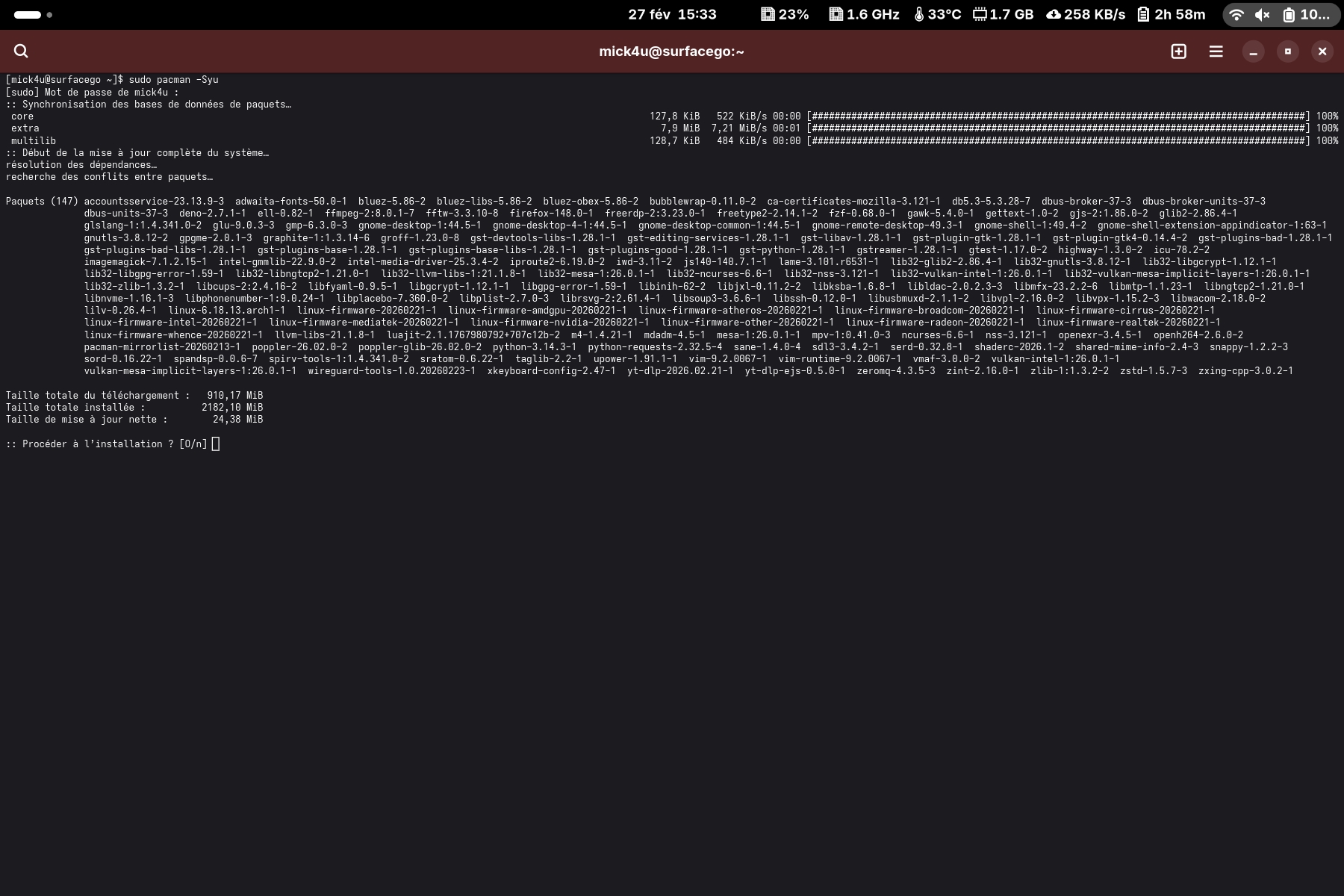
Task: Minimize the terminal window
Action: pos(1253,51)
